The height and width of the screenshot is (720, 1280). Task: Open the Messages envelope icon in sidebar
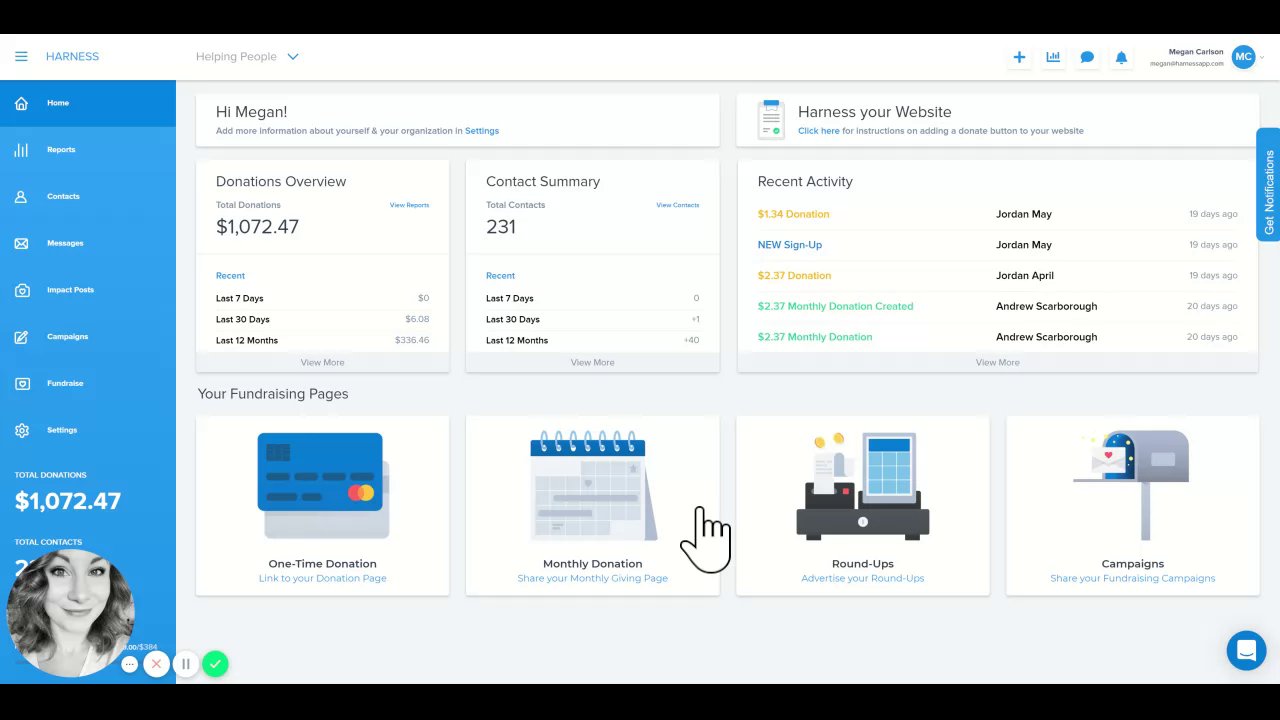pos(21,243)
